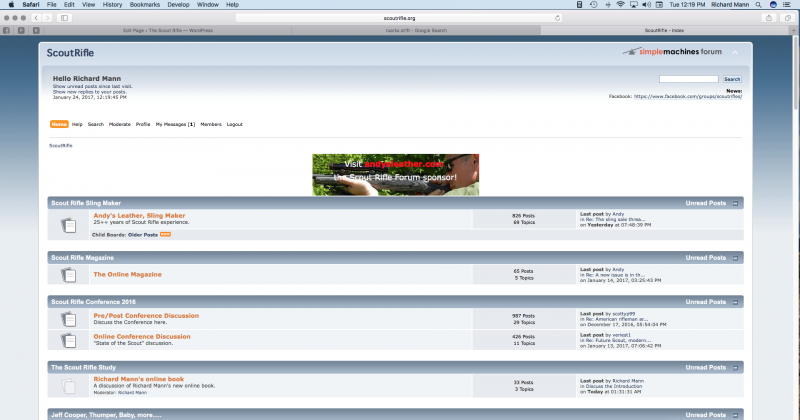
Task: Click the Andy's Leather board folder icon
Action: [x=68, y=225]
